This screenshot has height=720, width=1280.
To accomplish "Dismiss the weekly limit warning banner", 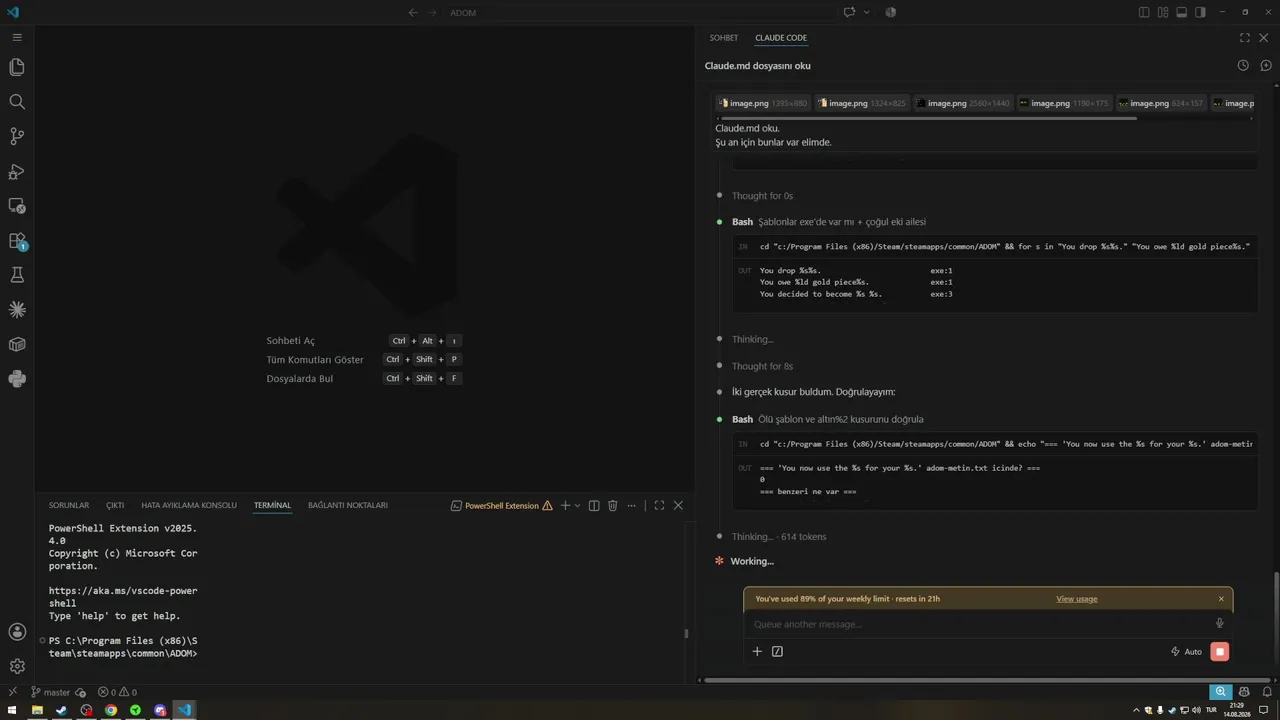I will click(x=1221, y=599).
